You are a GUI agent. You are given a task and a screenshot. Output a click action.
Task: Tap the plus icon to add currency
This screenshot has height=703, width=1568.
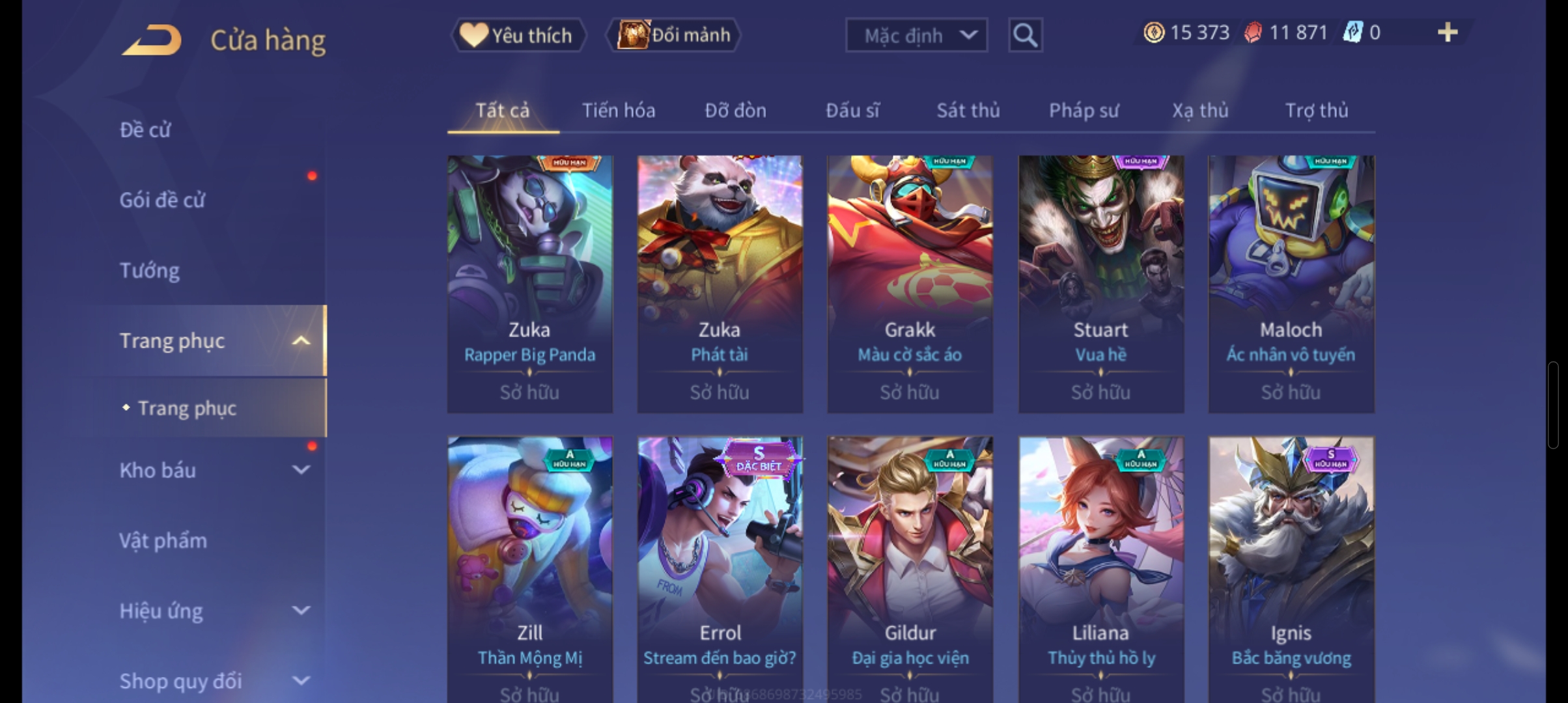tap(1447, 33)
